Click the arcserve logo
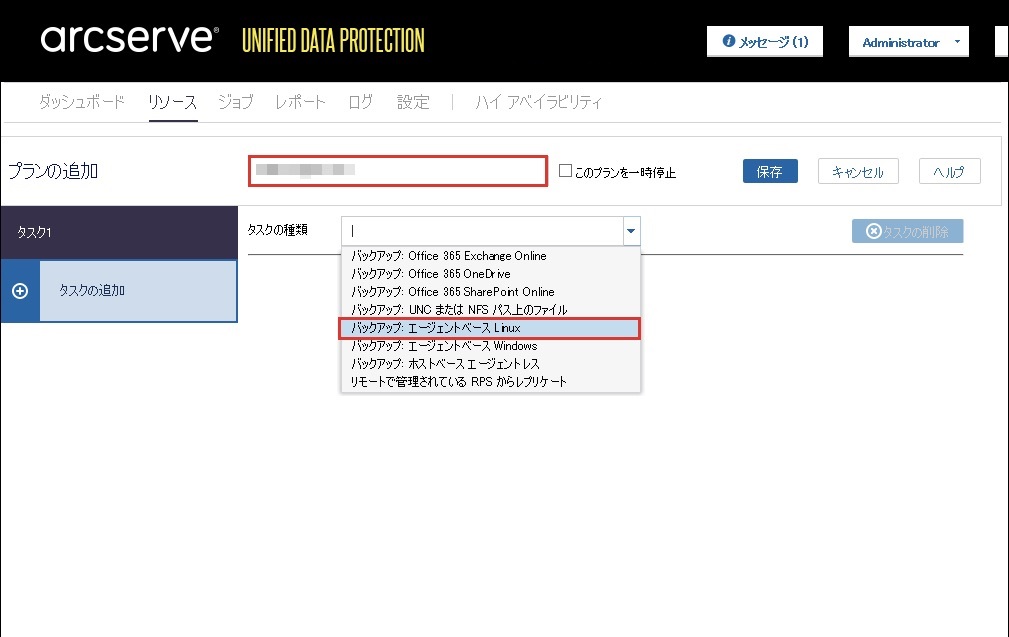The width and height of the screenshot is (1009, 637). [x=130, y=39]
